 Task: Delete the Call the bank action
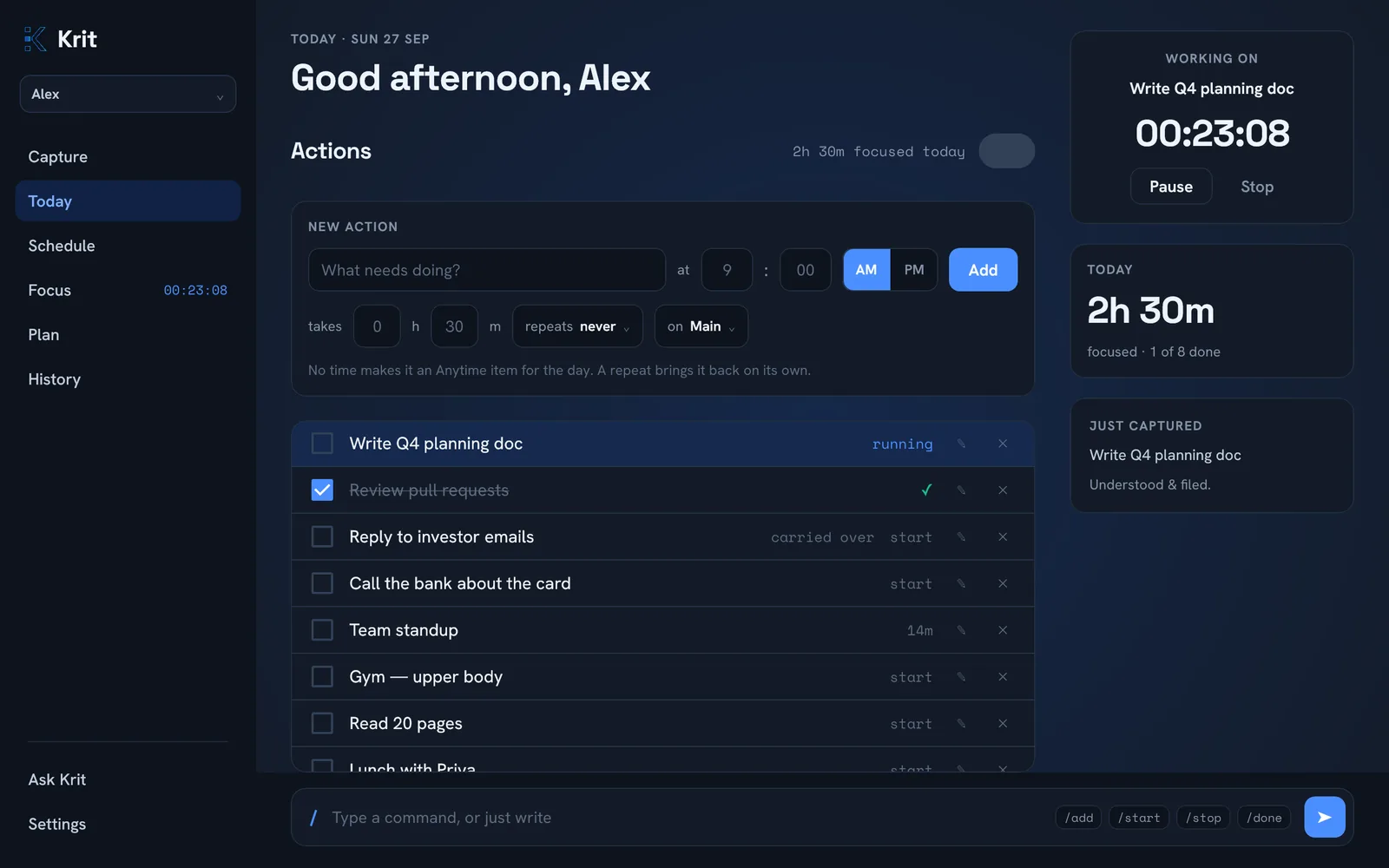pos(1003,583)
